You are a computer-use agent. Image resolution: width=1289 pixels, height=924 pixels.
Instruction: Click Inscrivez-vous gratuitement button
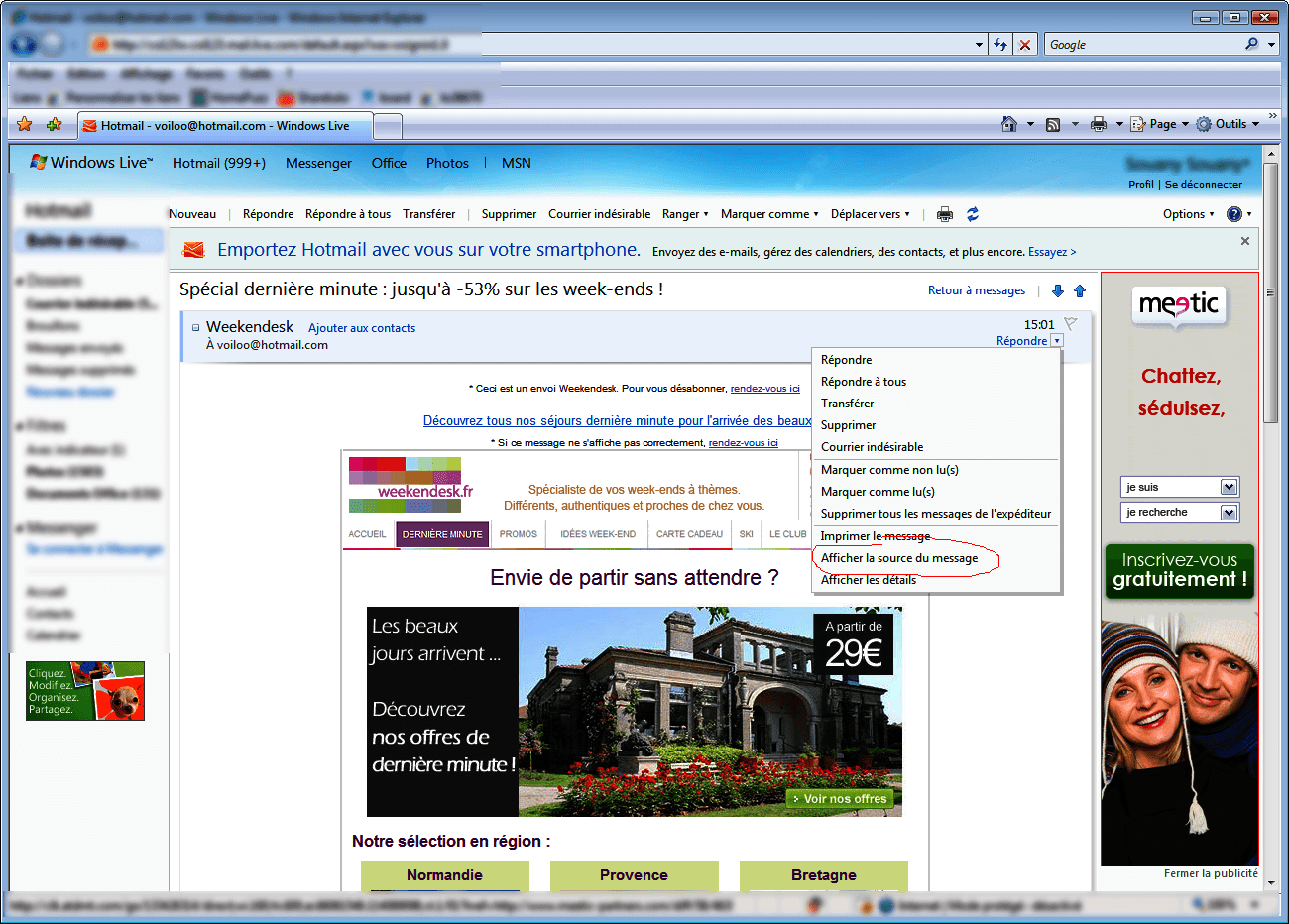click(1180, 570)
